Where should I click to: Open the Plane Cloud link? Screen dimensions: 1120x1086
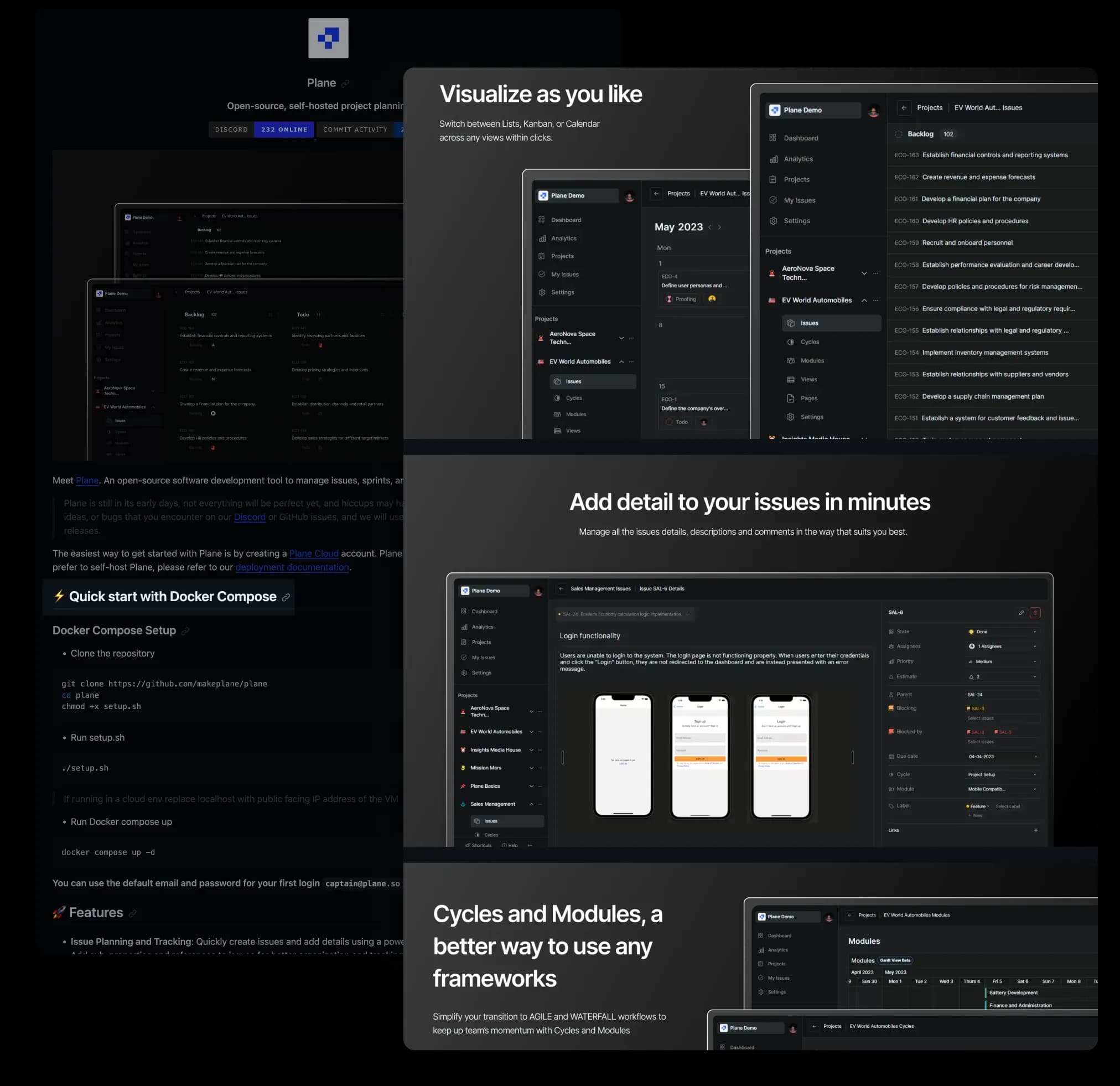click(x=313, y=554)
